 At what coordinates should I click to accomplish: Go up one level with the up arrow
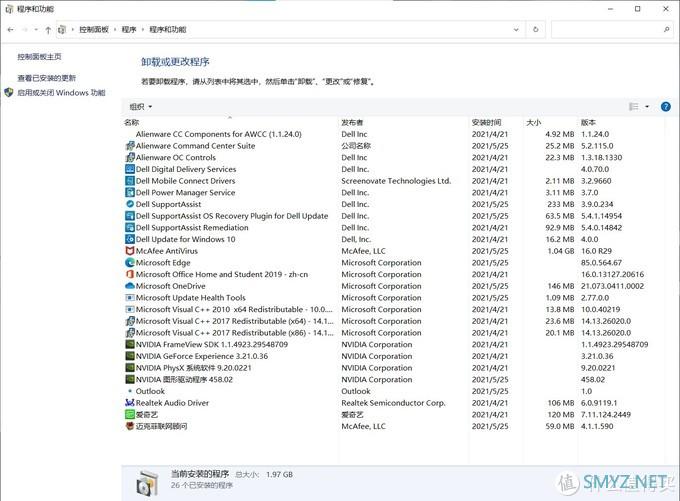(x=48, y=29)
